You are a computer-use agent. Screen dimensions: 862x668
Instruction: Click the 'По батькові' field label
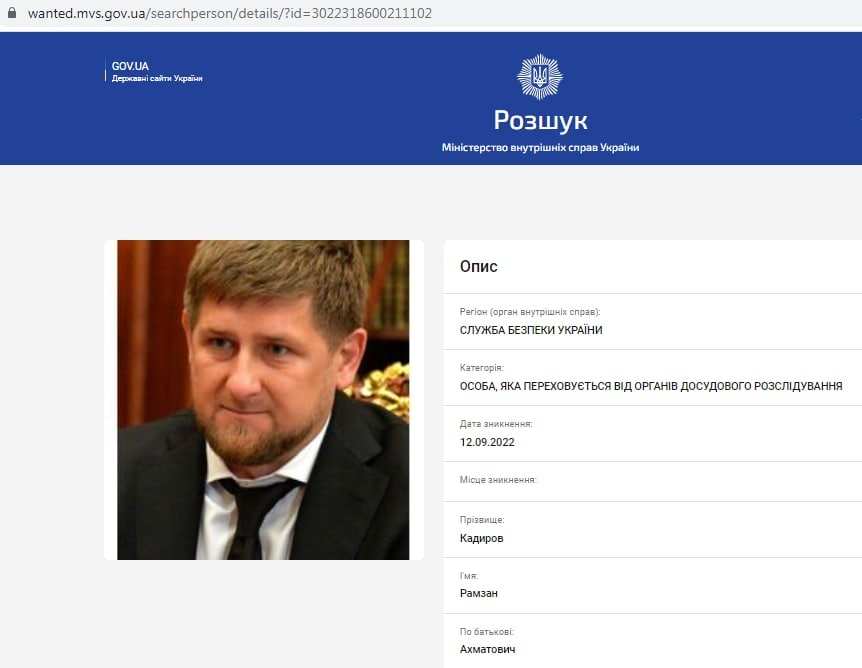[x=487, y=632]
